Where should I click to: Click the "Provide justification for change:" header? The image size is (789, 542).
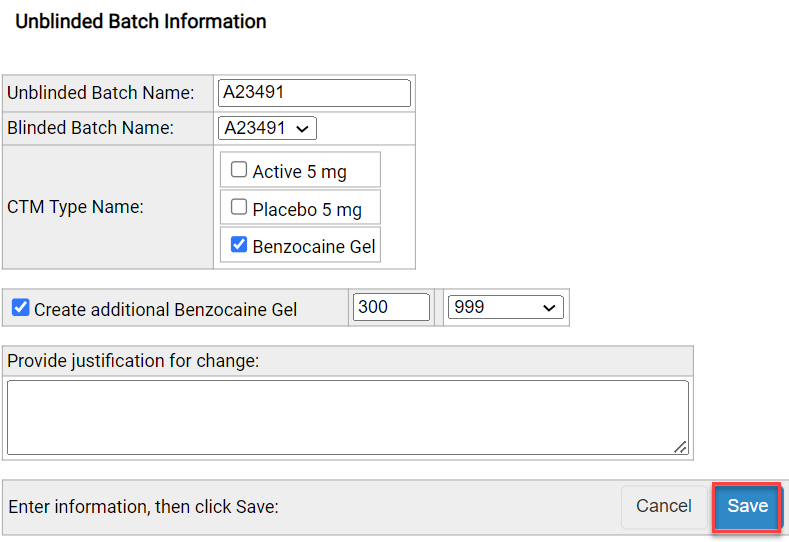point(133,360)
